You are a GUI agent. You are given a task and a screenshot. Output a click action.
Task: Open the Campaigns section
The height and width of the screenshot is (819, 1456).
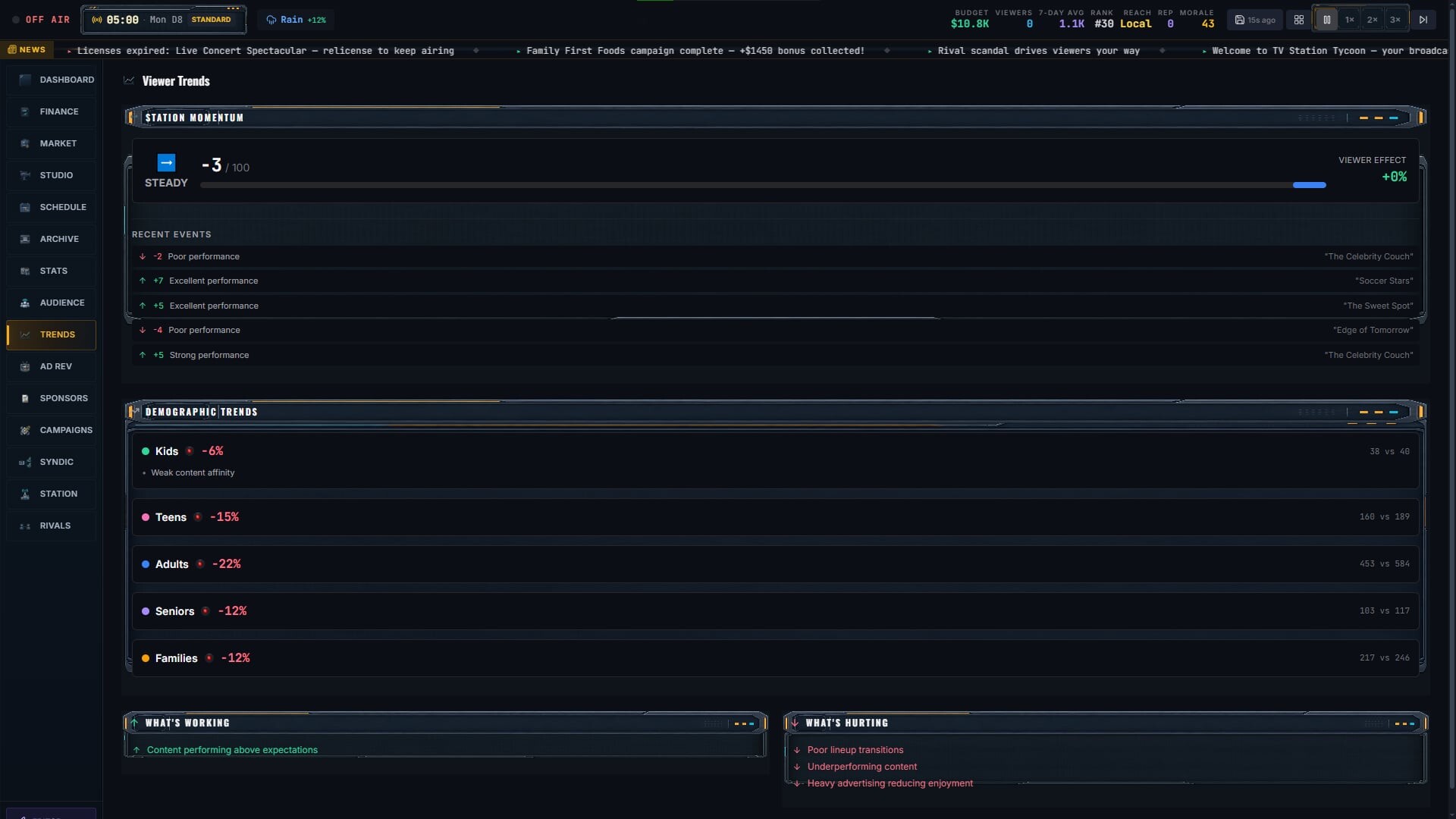(x=52, y=430)
